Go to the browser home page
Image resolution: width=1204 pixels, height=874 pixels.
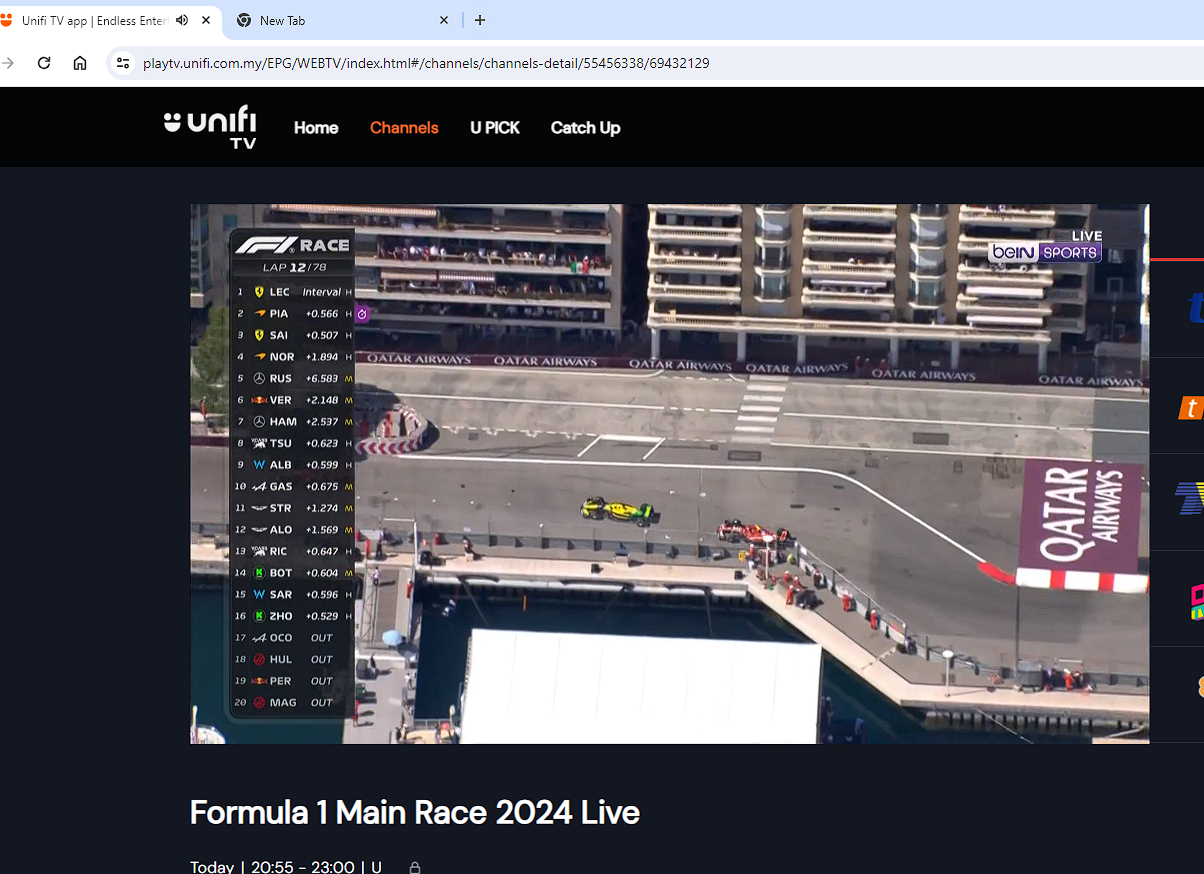point(80,63)
